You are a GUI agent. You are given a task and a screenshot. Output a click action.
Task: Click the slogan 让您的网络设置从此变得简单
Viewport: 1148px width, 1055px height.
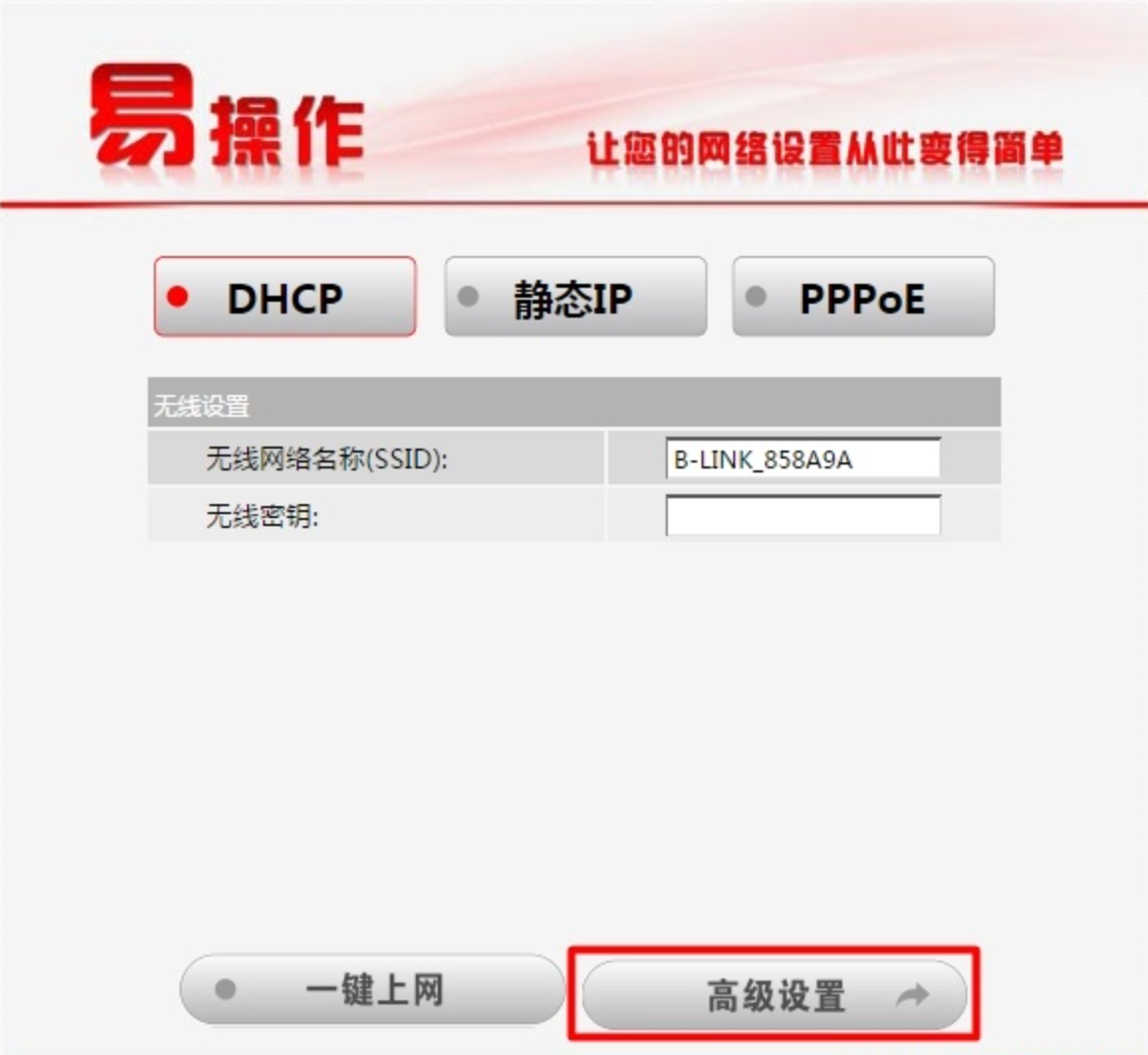tap(825, 149)
